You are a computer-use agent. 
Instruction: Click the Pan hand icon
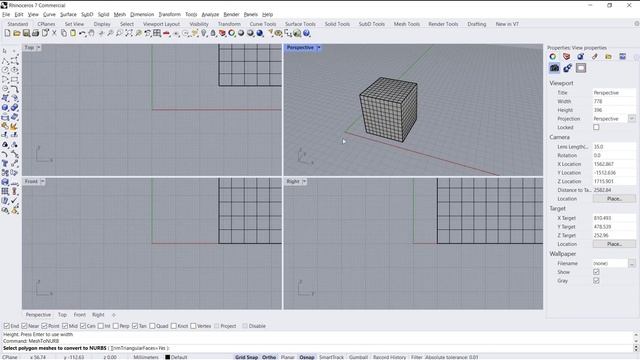pyautogui.click(x=92, y=33)
